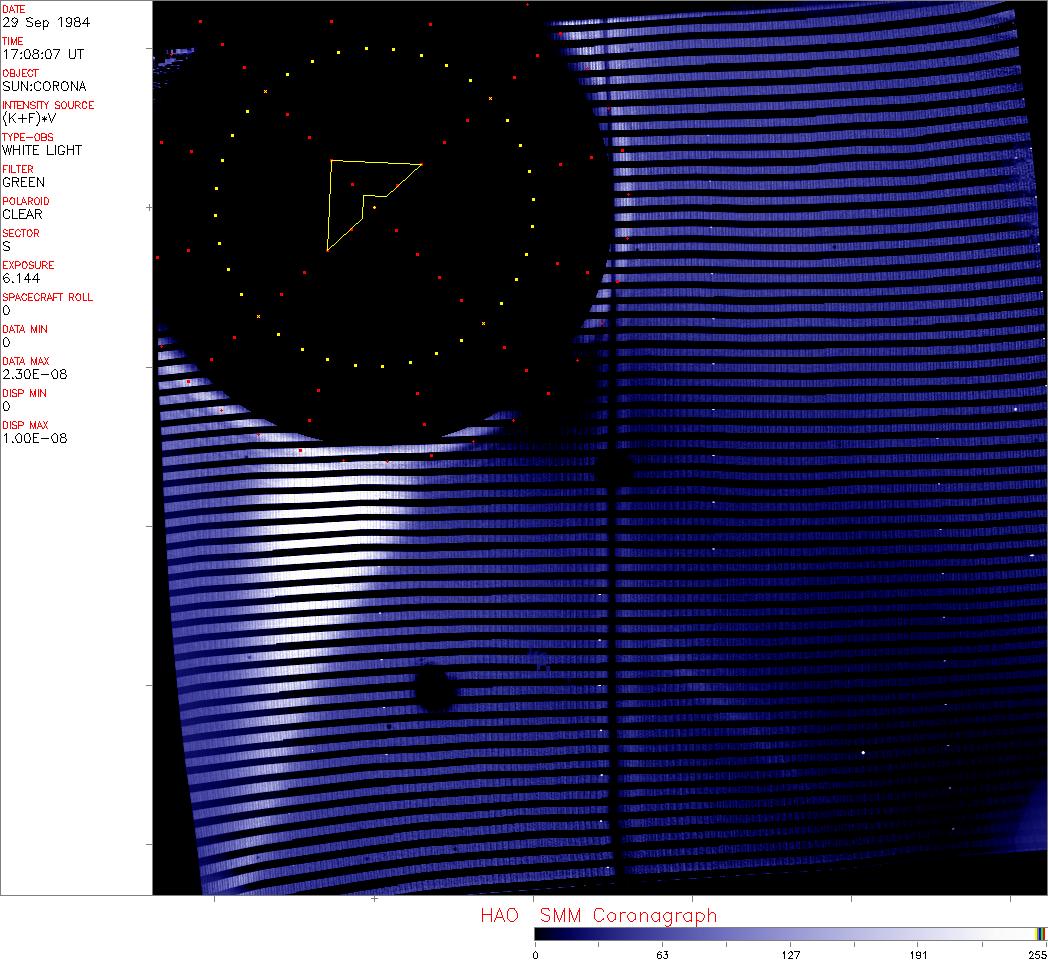Screen dimensions: 1048x960
Task: Click the exposure value "6.144"
Action: tap(20, 278)
